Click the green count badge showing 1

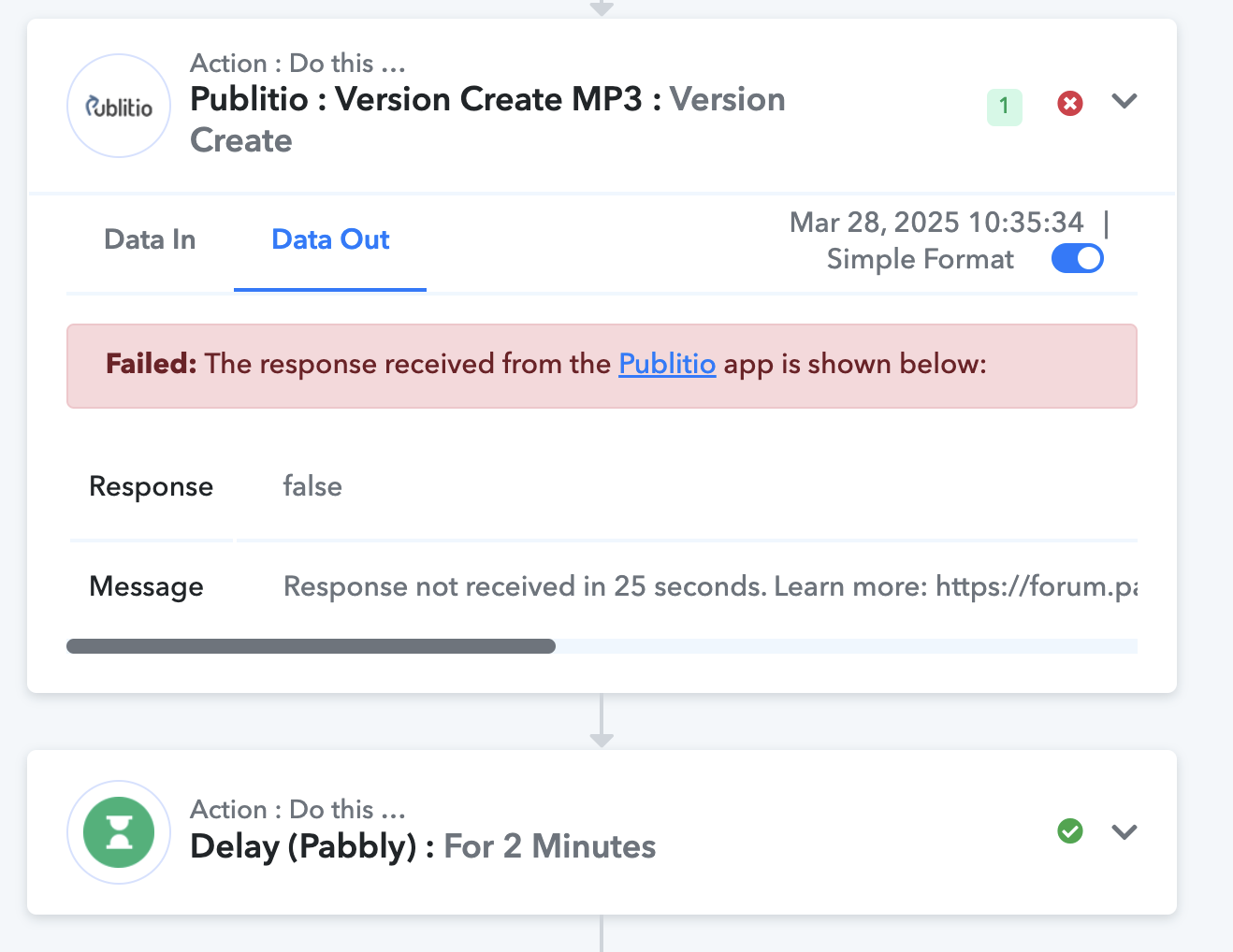[x=1005, y=107]
